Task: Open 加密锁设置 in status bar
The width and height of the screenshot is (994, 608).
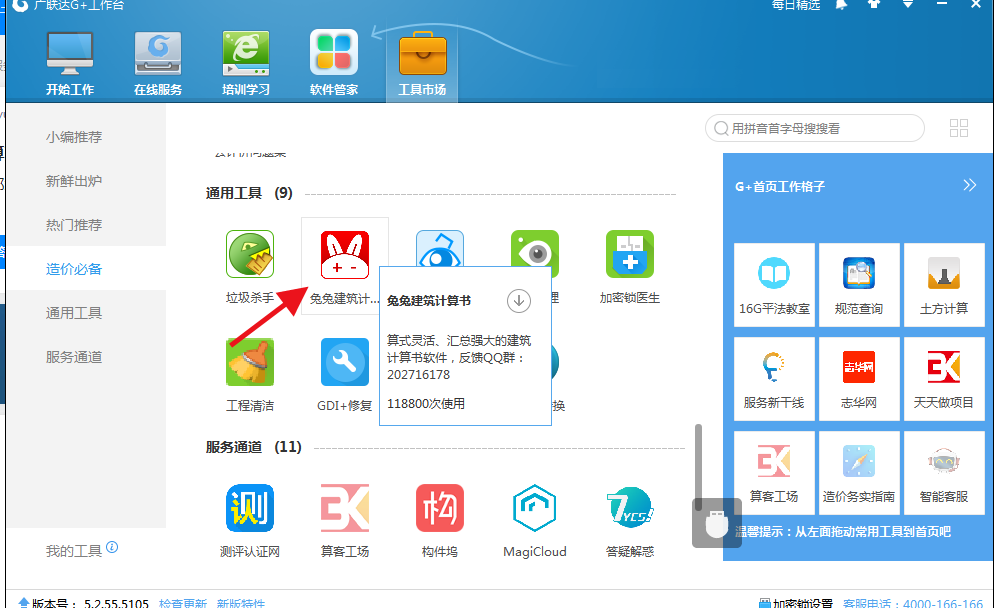Action: pos(796,603)
